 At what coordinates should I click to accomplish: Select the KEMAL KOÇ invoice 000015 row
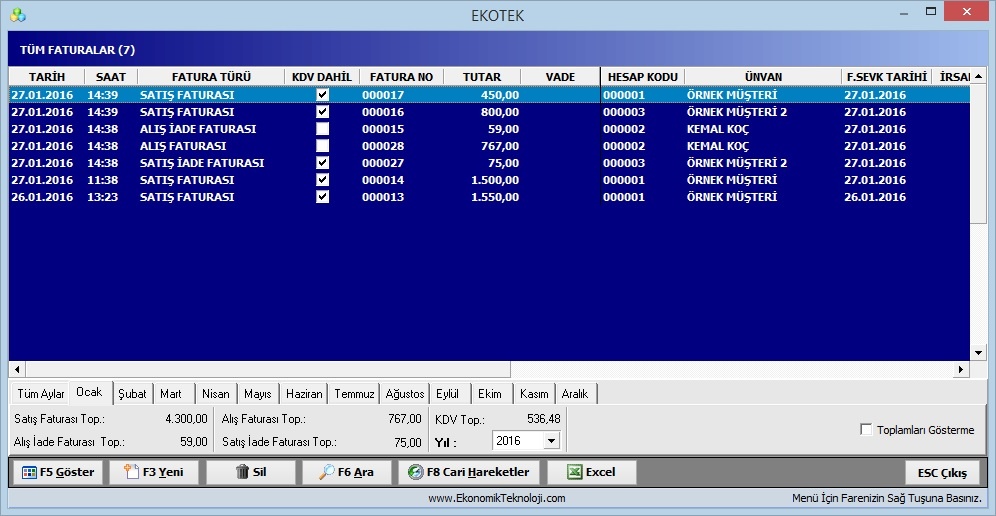(489, 129)
